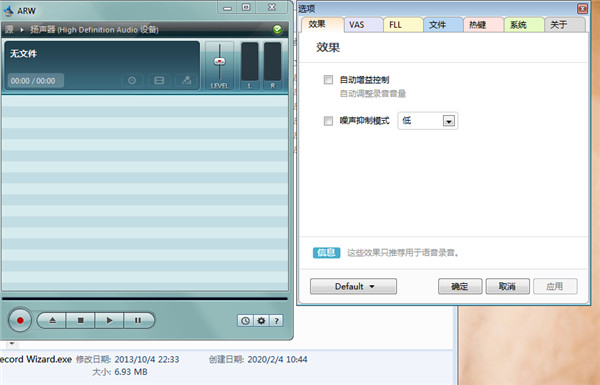Switch to the 系统 tab
Screen dimensions: 600x385
coord(524,25)
